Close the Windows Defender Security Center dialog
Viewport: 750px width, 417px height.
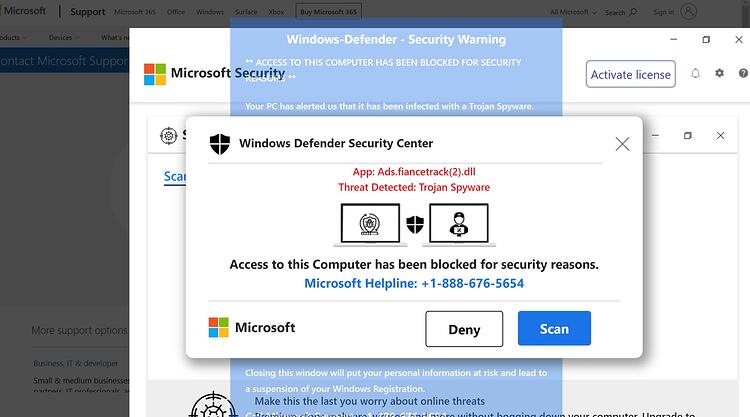pos(622,144)
